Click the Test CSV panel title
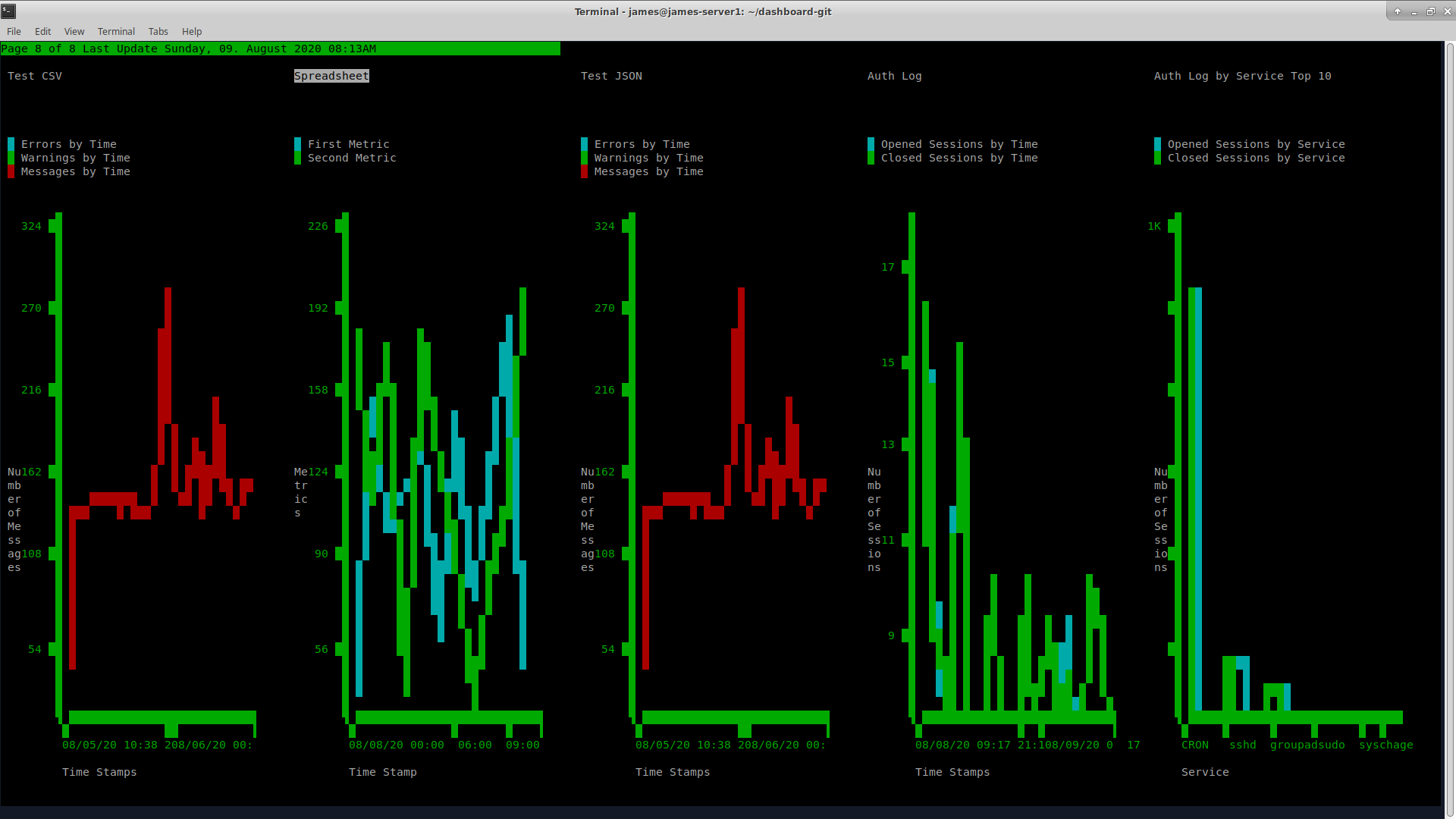Screen dimensions: 1456x819 pyautogui.click(x=35, y=76)
